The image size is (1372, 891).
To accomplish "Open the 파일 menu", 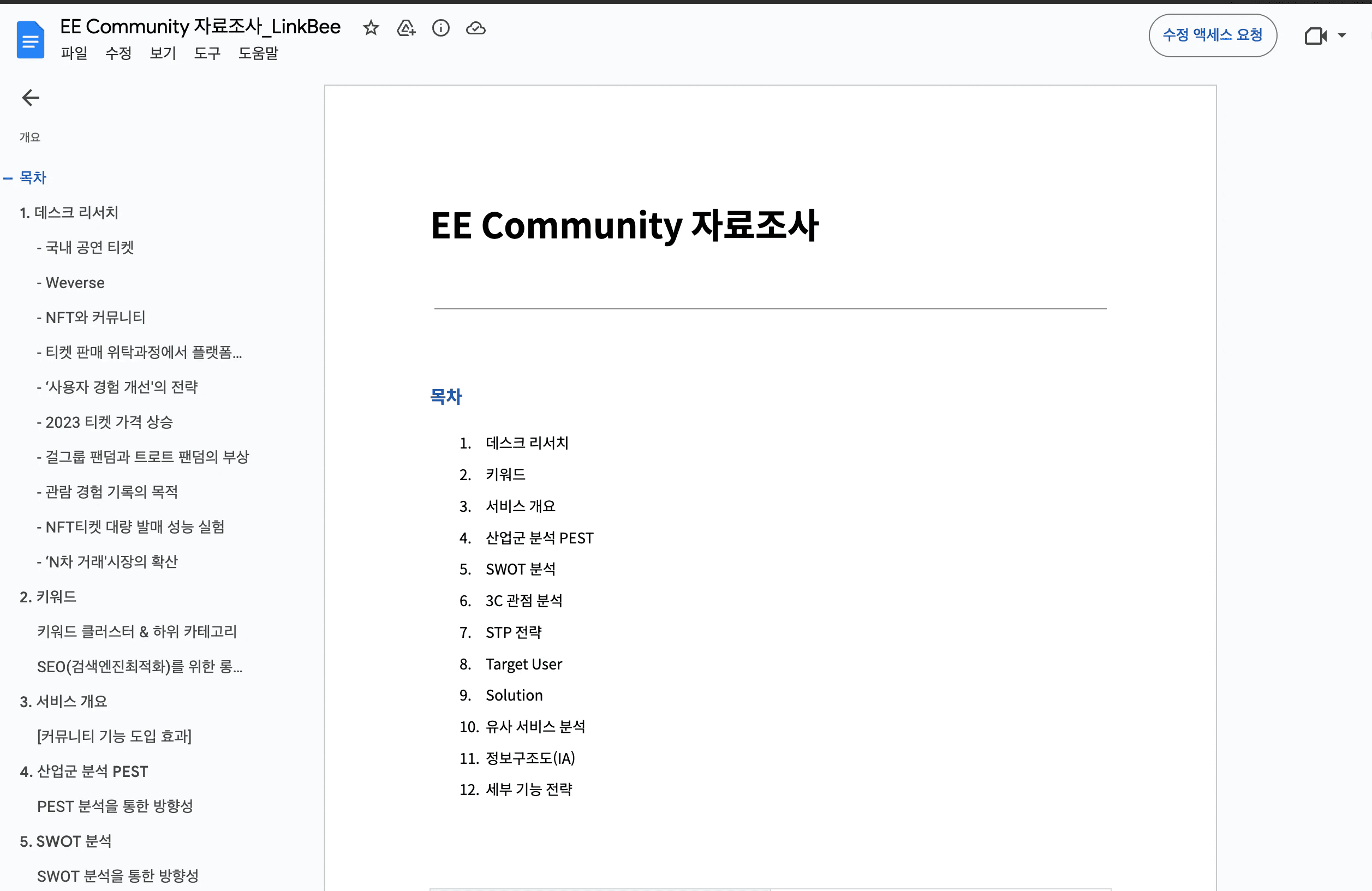I will (x=74, y=53).
